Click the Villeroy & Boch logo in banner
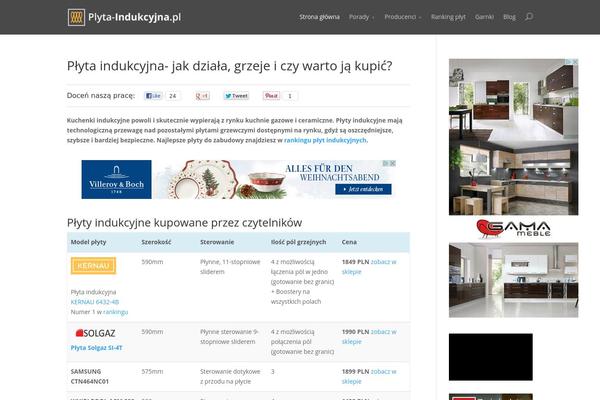The image size is (600, 400). tap(116, 179)
